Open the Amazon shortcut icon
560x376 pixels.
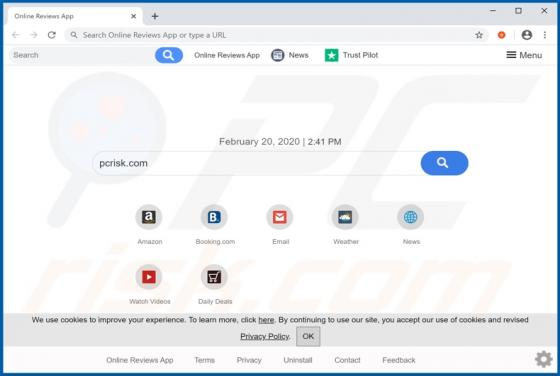coord(149,217)
